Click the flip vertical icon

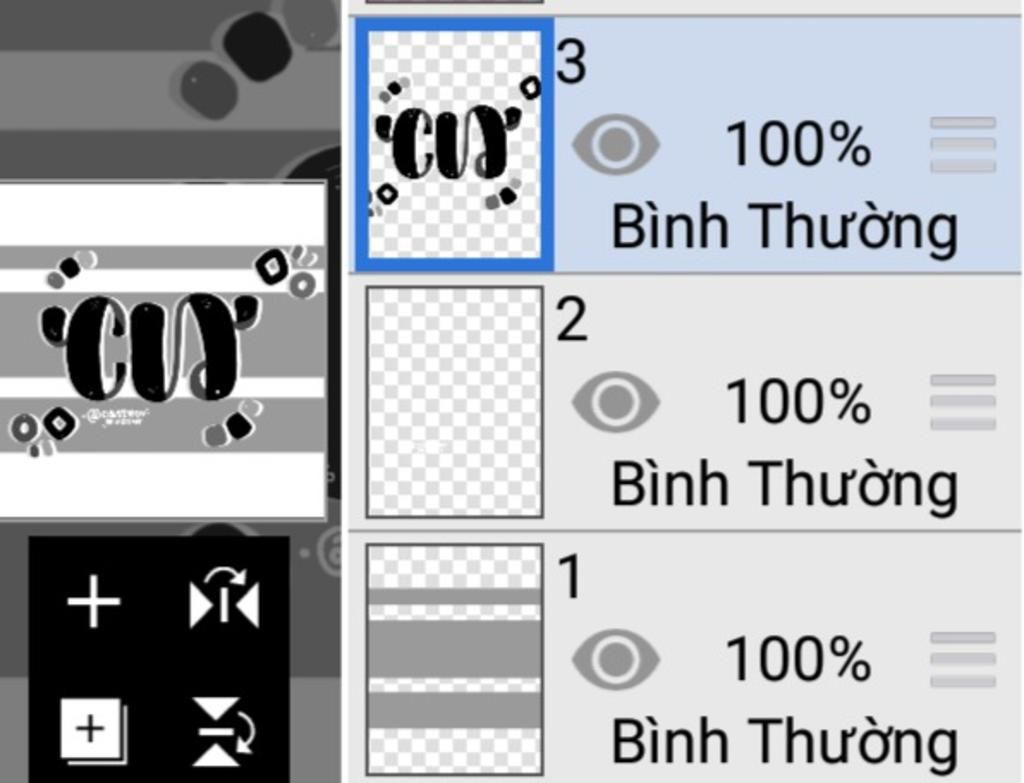coord(223,731)
